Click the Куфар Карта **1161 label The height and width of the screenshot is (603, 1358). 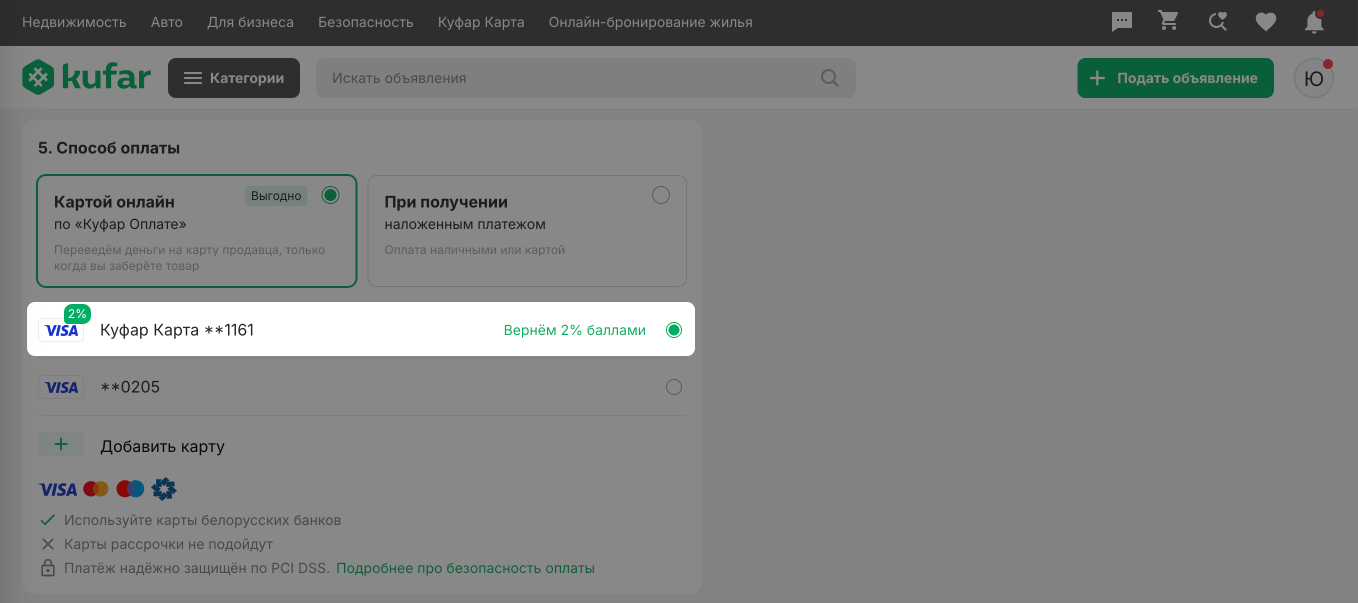(x=177, y=330)
